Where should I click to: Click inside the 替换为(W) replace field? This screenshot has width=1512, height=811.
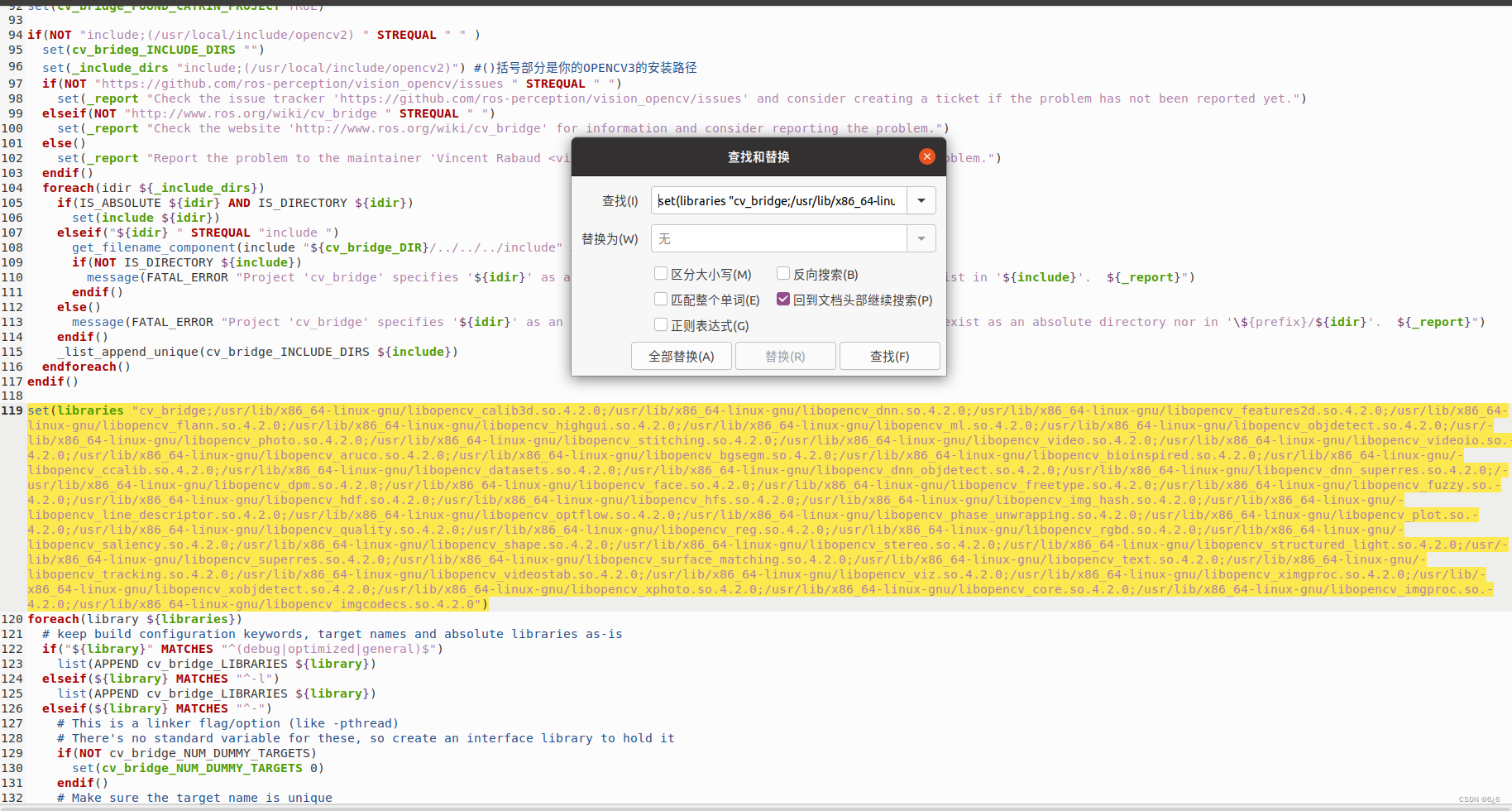click(x=778, y=238)
